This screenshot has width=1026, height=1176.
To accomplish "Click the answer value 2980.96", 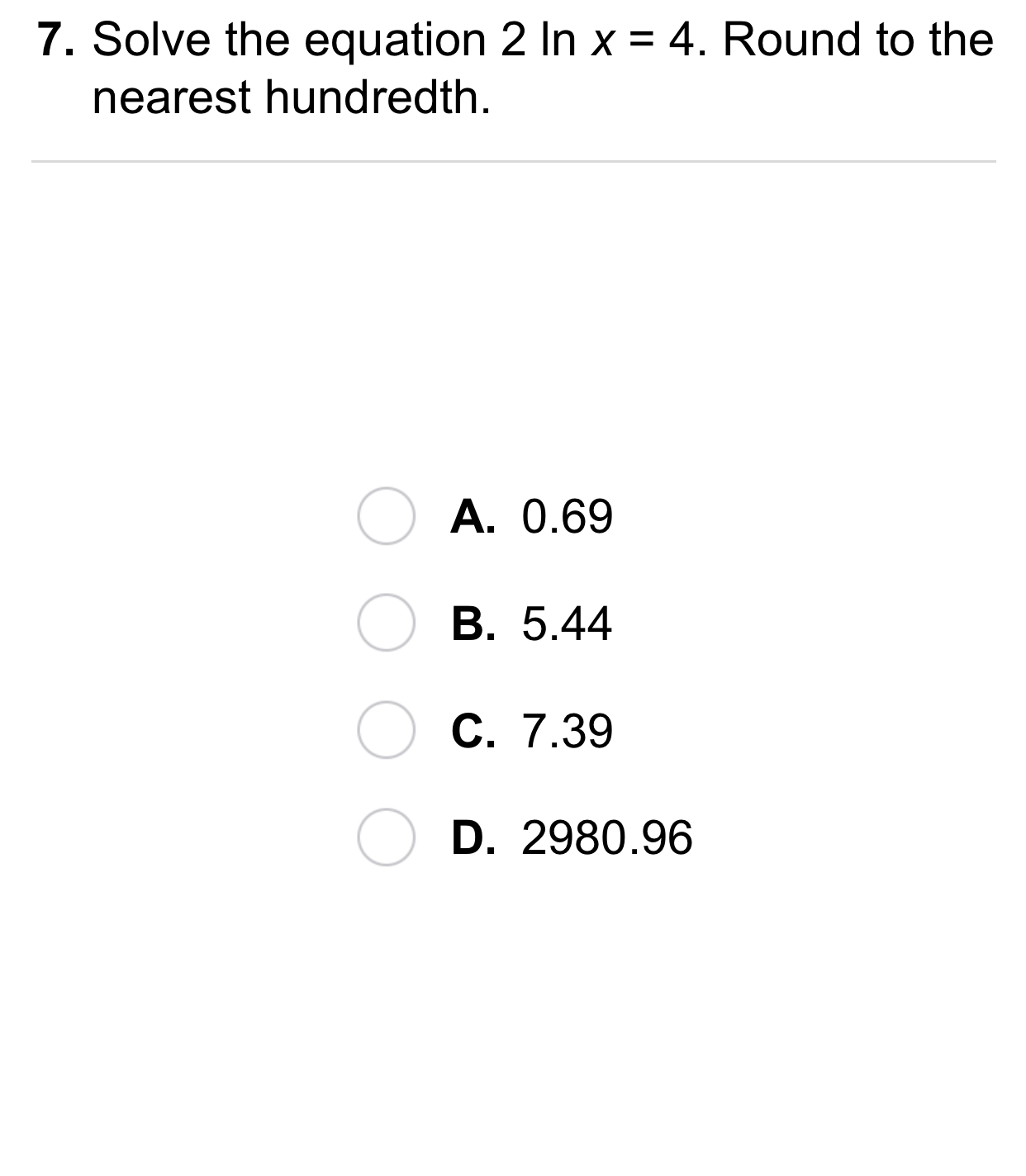I will 607,837.
